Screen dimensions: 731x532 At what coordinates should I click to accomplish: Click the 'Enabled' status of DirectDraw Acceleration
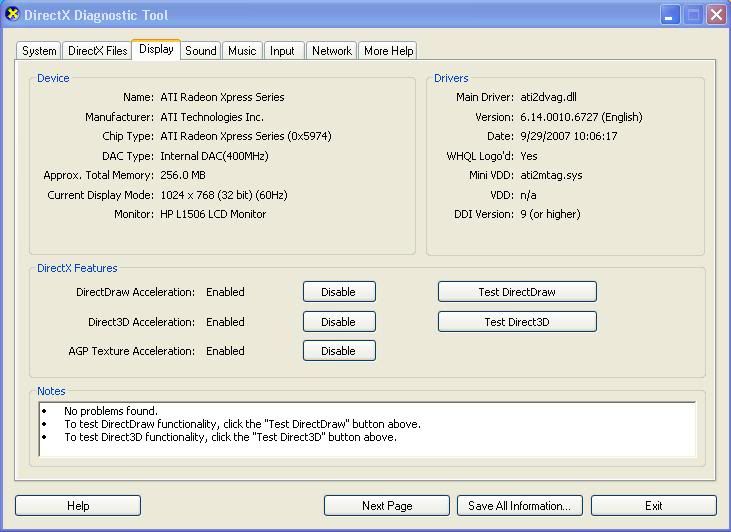coord(225,292)
